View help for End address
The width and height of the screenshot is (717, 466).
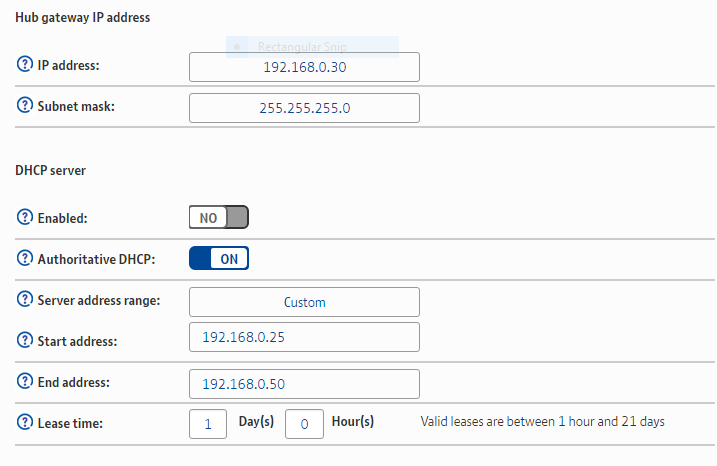(x=25, y=382)
